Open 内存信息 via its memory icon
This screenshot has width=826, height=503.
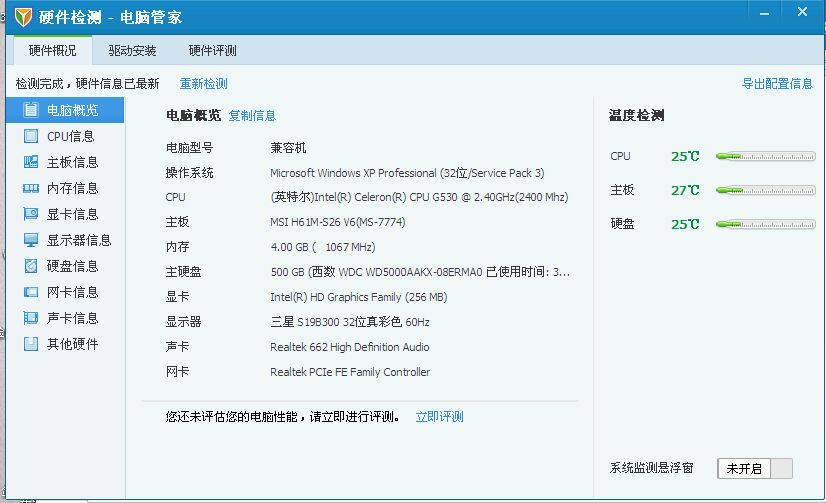tap(31, 188)
